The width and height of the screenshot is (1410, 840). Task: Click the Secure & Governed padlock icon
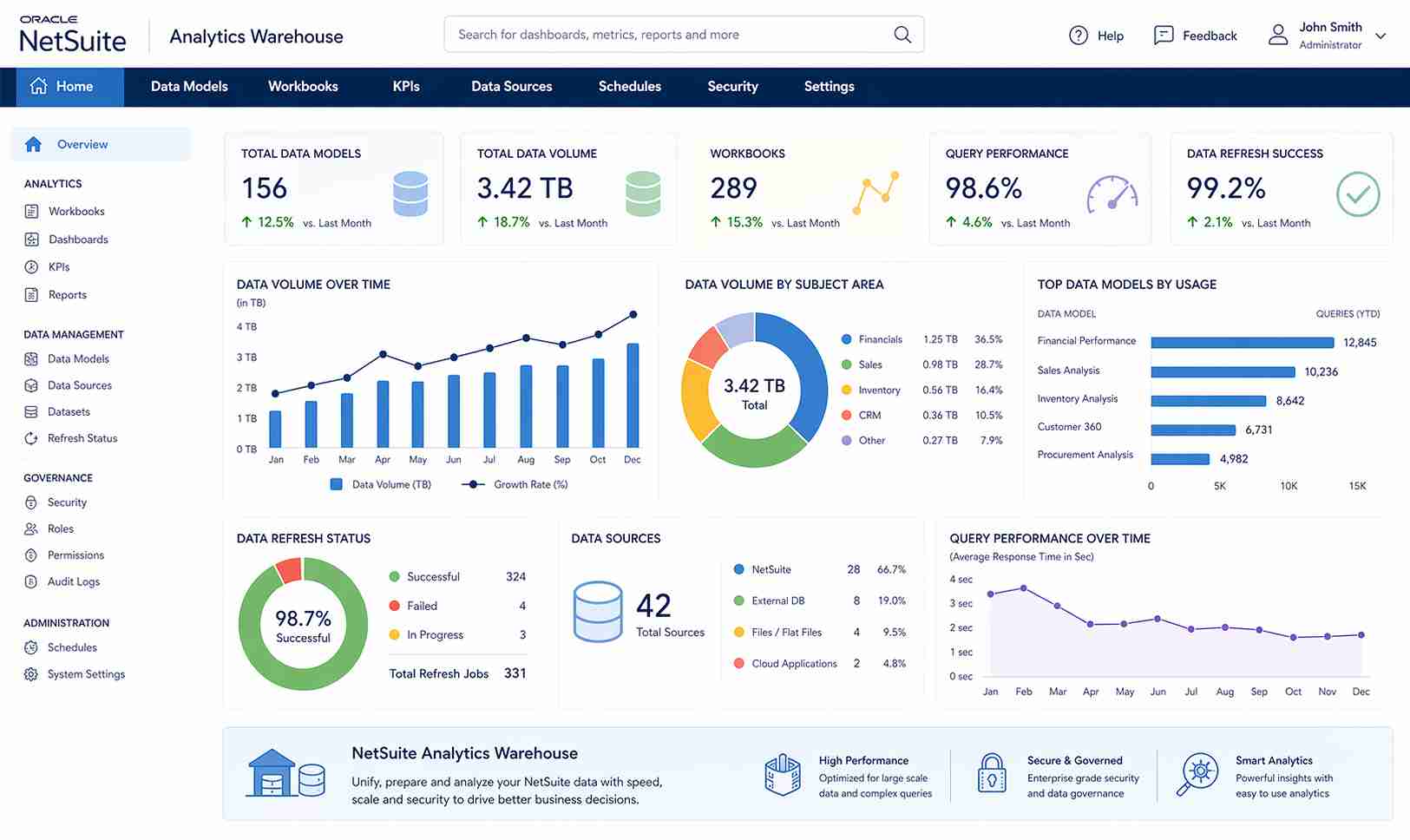click(x=992, y=773)
